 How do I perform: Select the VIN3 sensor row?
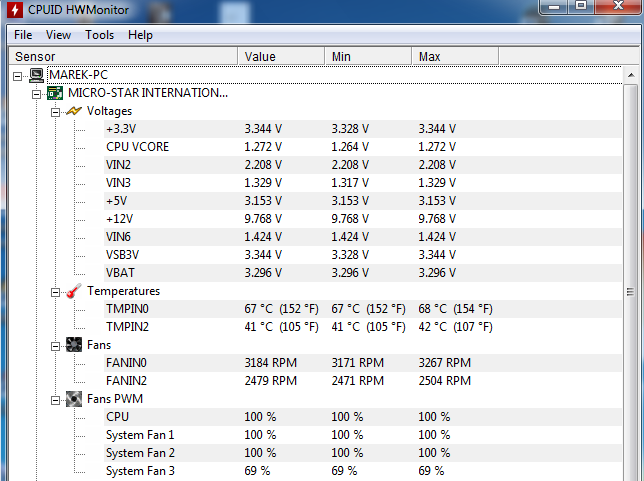pos(363,183)
